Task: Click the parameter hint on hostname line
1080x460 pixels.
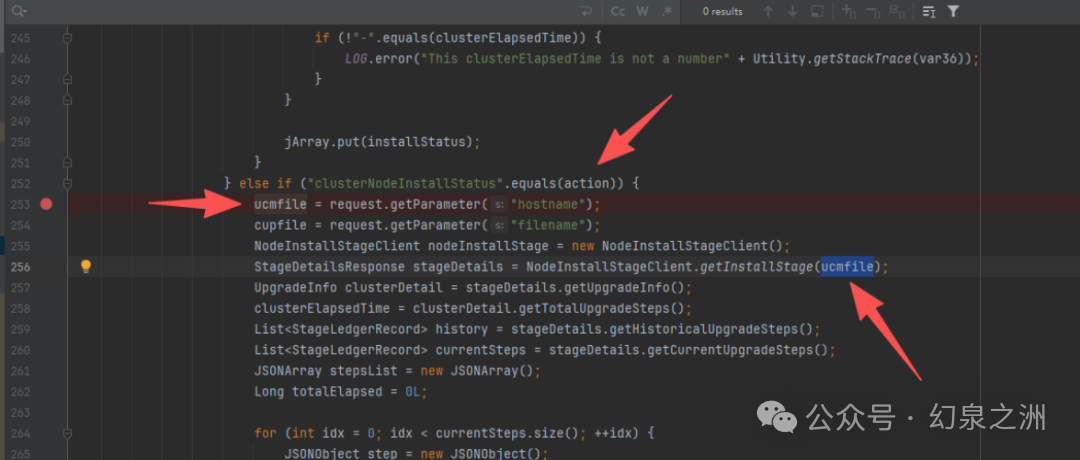Action: pyautogui.click(x=499, y=205)
